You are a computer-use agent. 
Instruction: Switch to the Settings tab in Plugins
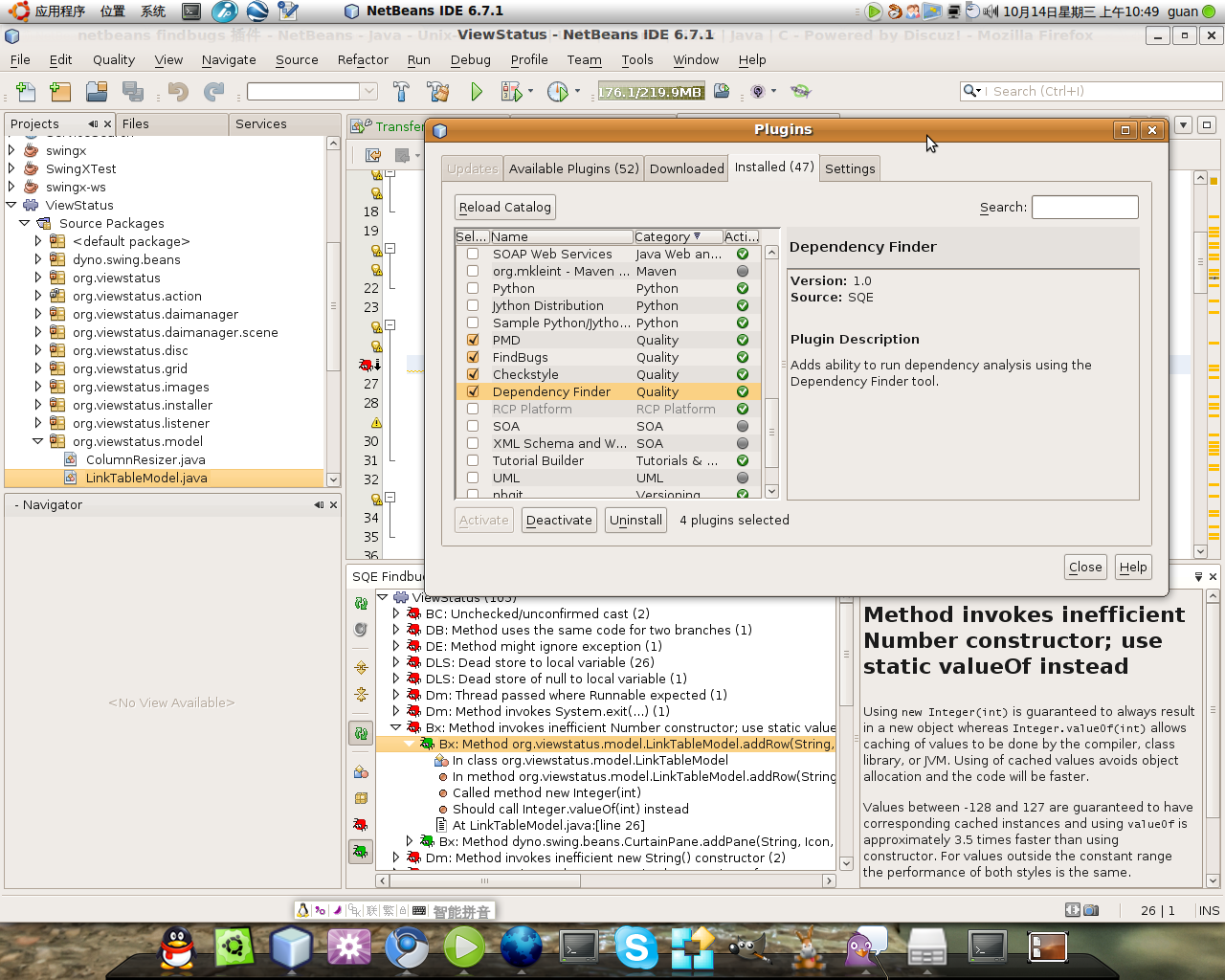pos(850,168)
